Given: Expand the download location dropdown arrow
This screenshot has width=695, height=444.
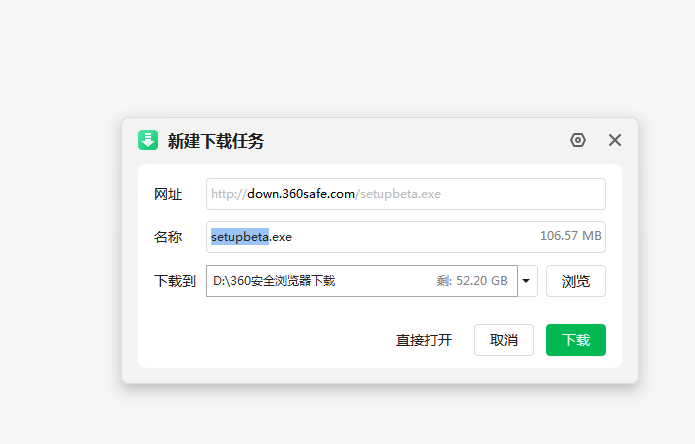Looking at the screenshot, I should (x=526, y=281).
